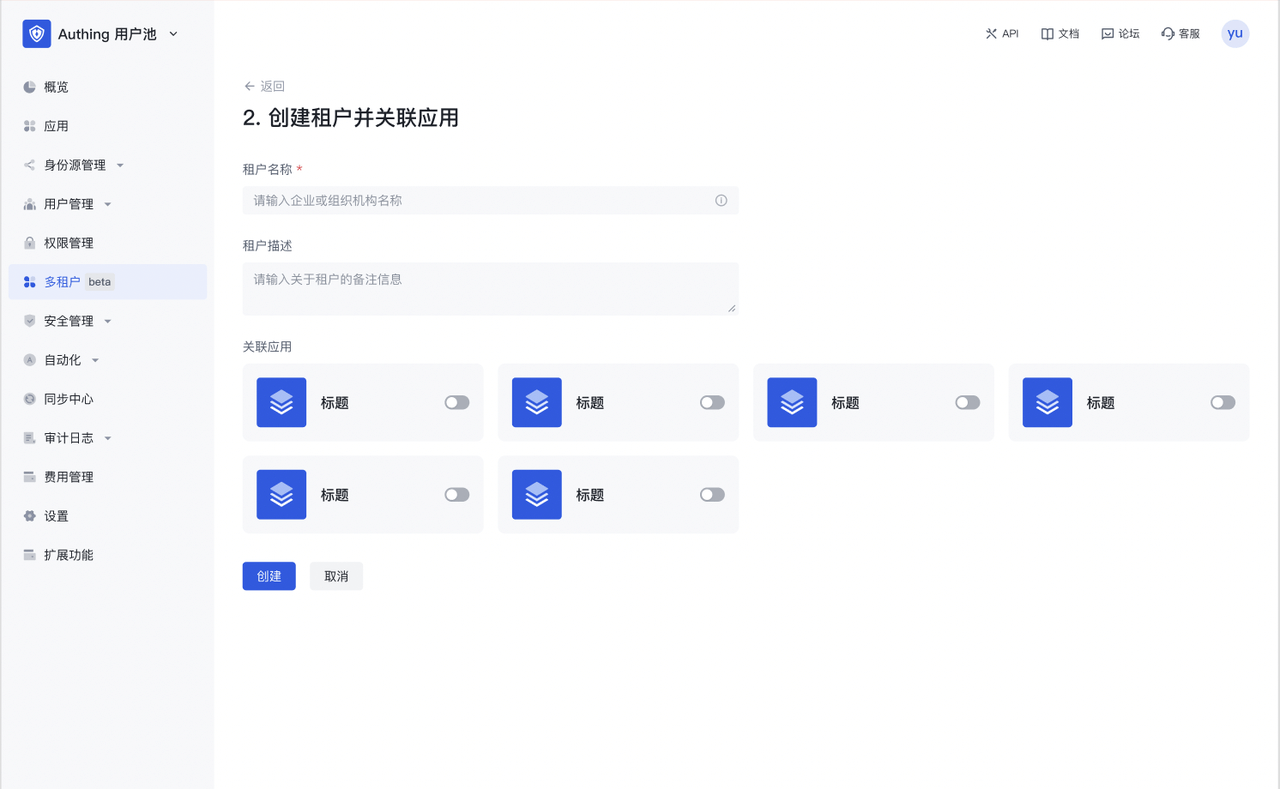
Task: Toggle second row's first 标题 app switch
Action: pos(457,495)
